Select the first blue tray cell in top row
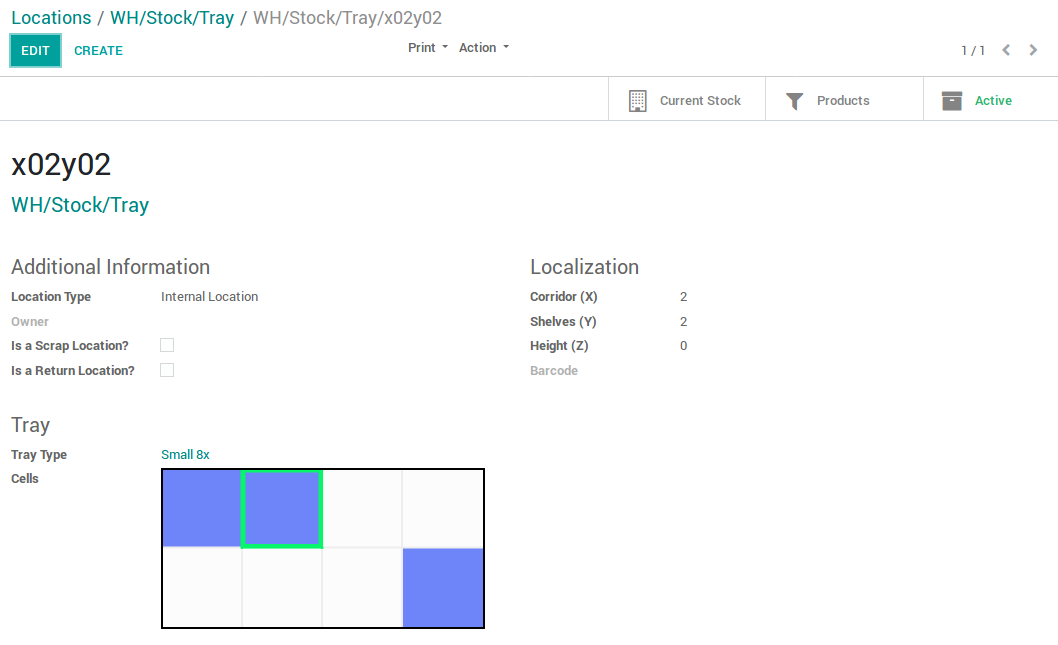The height and width of the screenshot is (645, 1058). pos(202,508)
